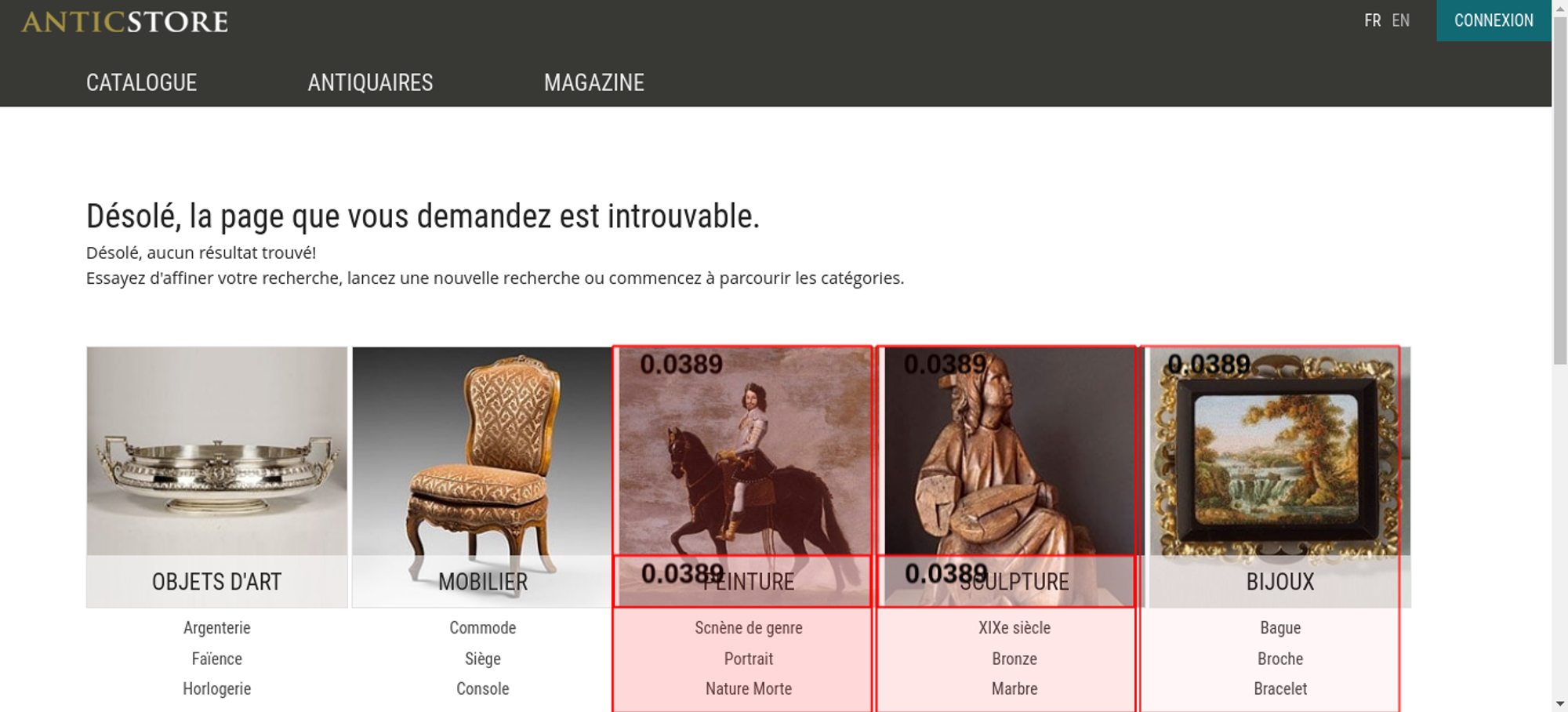
Task: Click the AnticStore logo
Action: pyautogui.click(x=125, y=21)
